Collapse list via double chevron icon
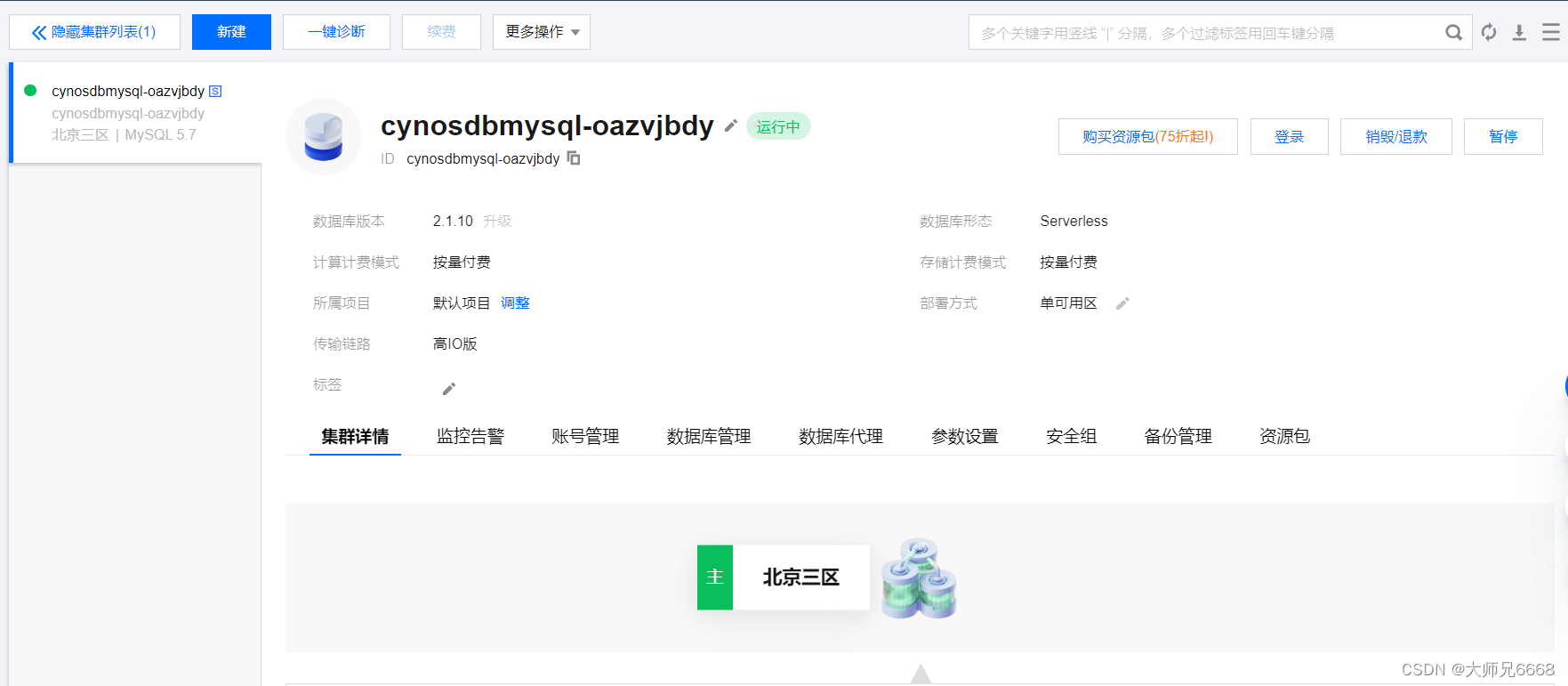Viewport: 1568px width, 686px height. click(39, 33)
